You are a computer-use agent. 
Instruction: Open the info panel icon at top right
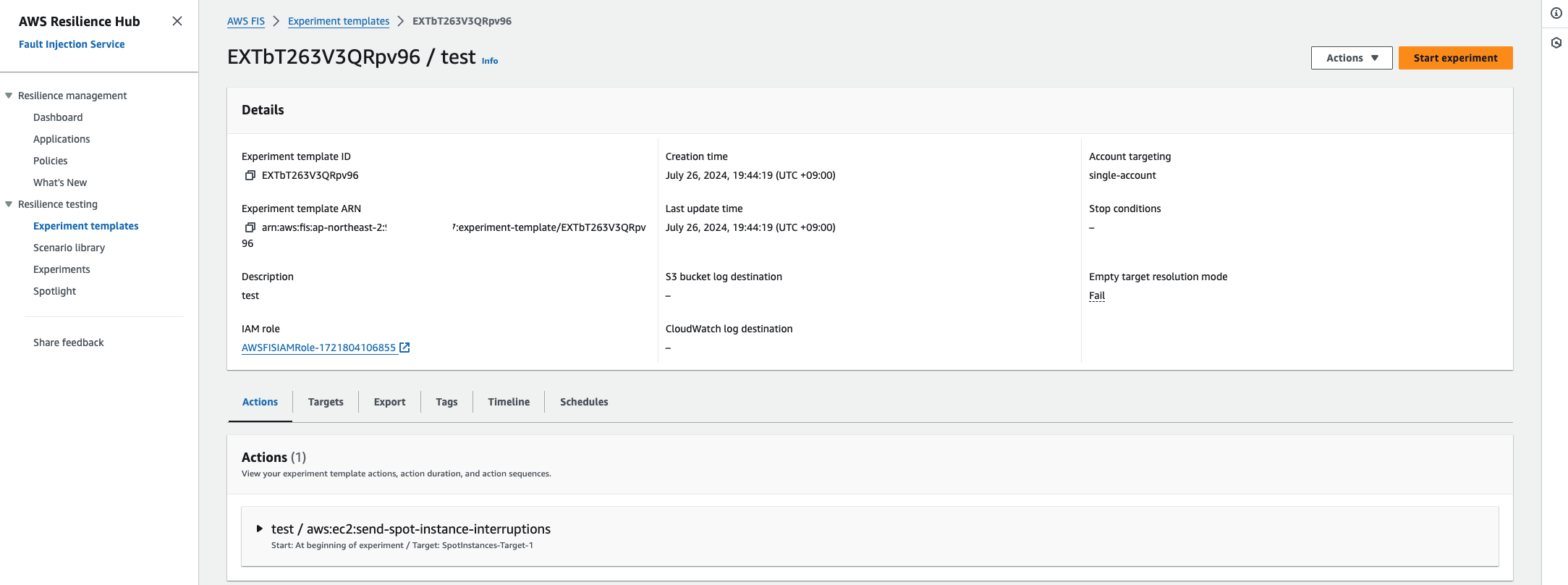coord(1556,13)
